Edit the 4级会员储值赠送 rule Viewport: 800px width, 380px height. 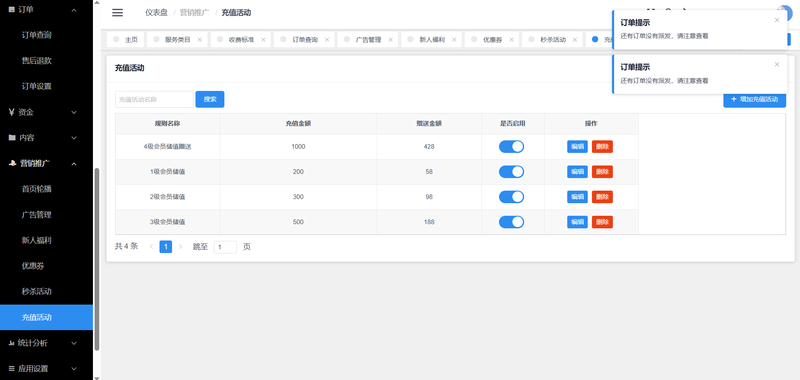577,146
